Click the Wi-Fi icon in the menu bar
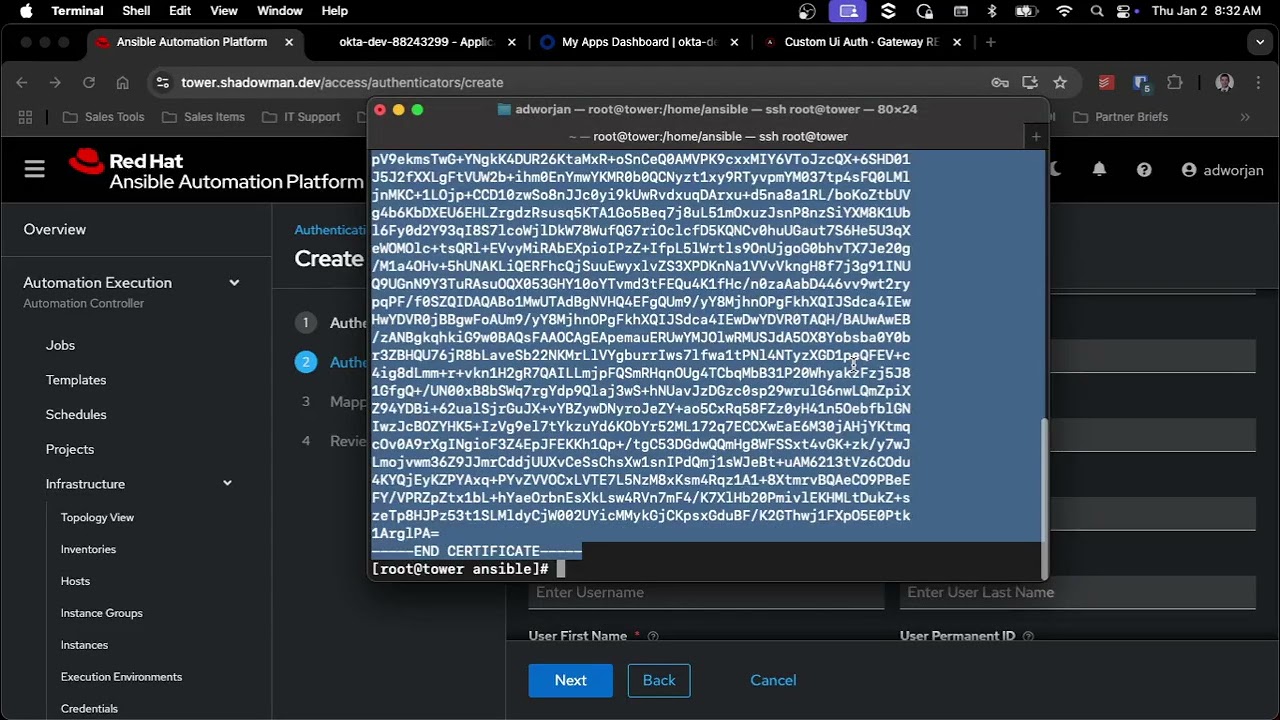This screenshot has height=720, width=1280. click(x=1064, y=11)
